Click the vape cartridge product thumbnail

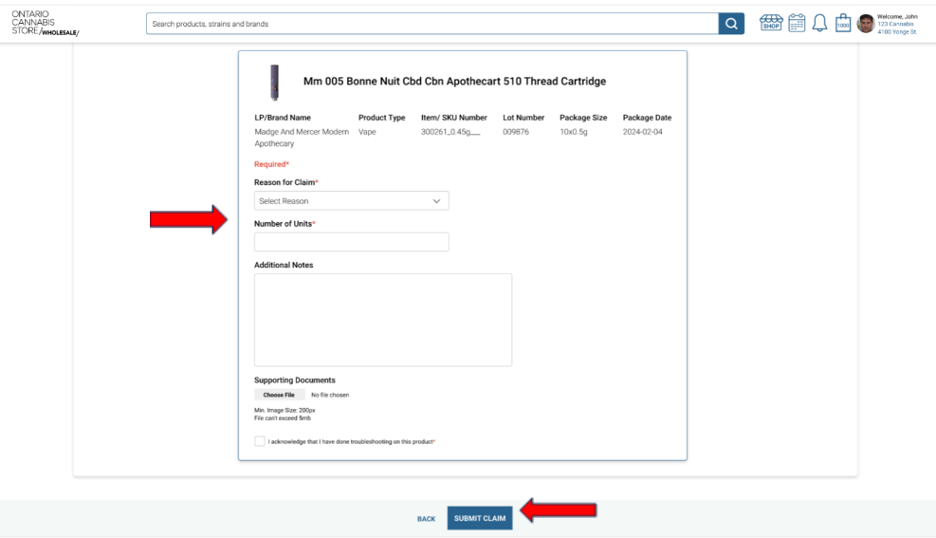[275, 82]
